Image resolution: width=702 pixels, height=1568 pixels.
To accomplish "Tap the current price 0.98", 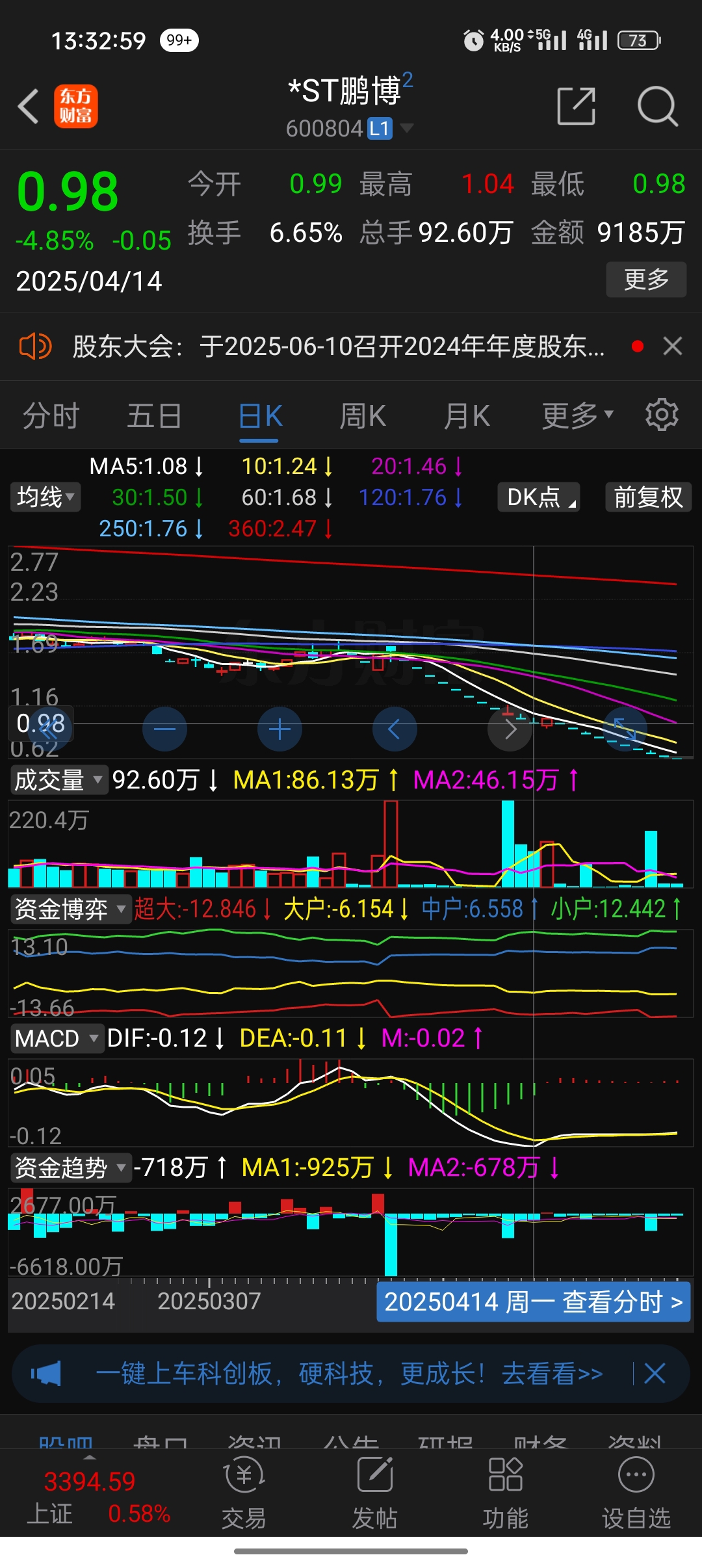I will point(68,192).
